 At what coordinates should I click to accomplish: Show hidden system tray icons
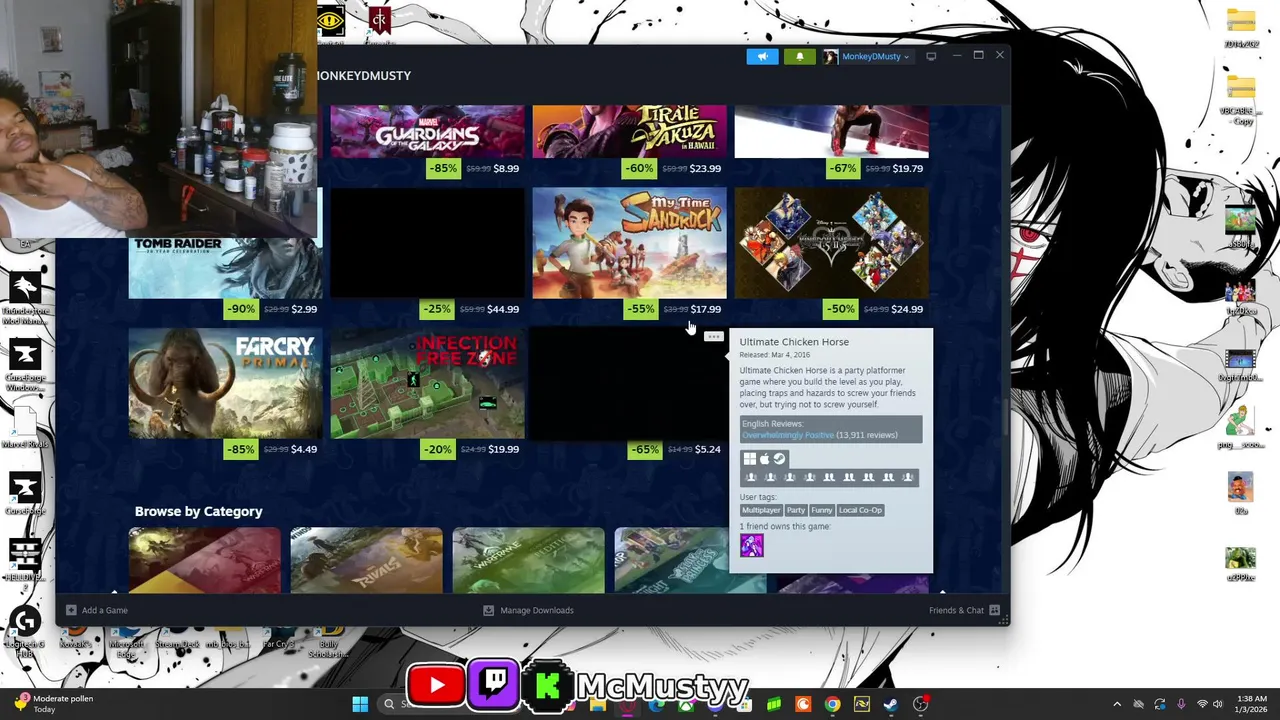click(1117, 704)
